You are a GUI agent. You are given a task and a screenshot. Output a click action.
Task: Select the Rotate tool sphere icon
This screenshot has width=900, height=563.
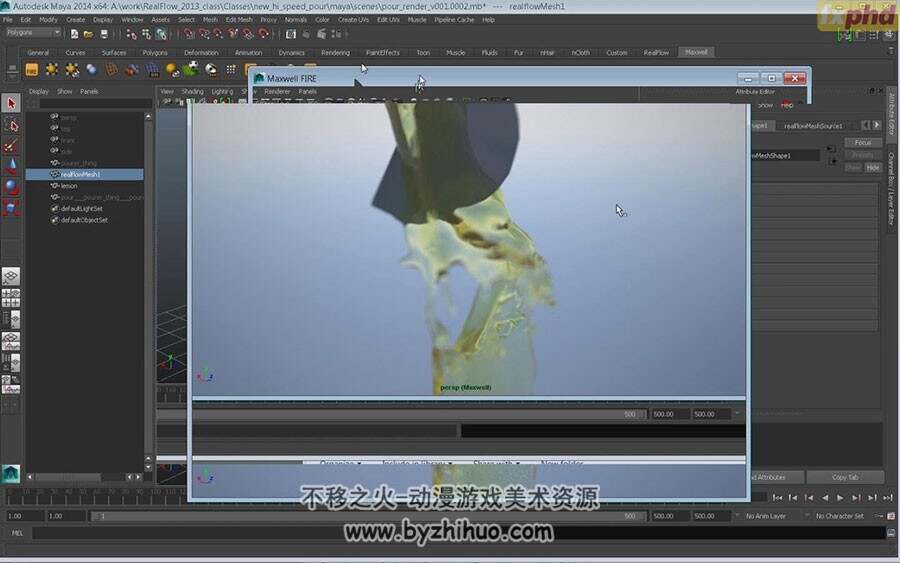[x=11, y=187]
